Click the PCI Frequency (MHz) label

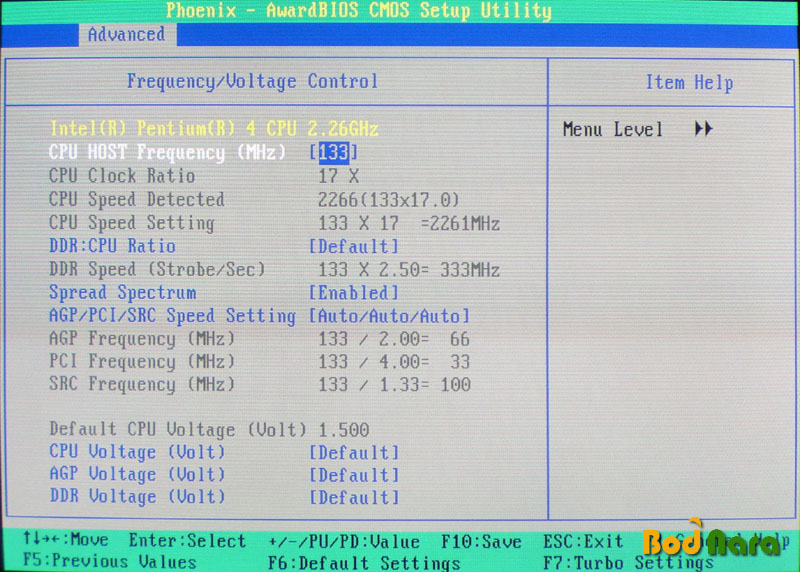142,362
